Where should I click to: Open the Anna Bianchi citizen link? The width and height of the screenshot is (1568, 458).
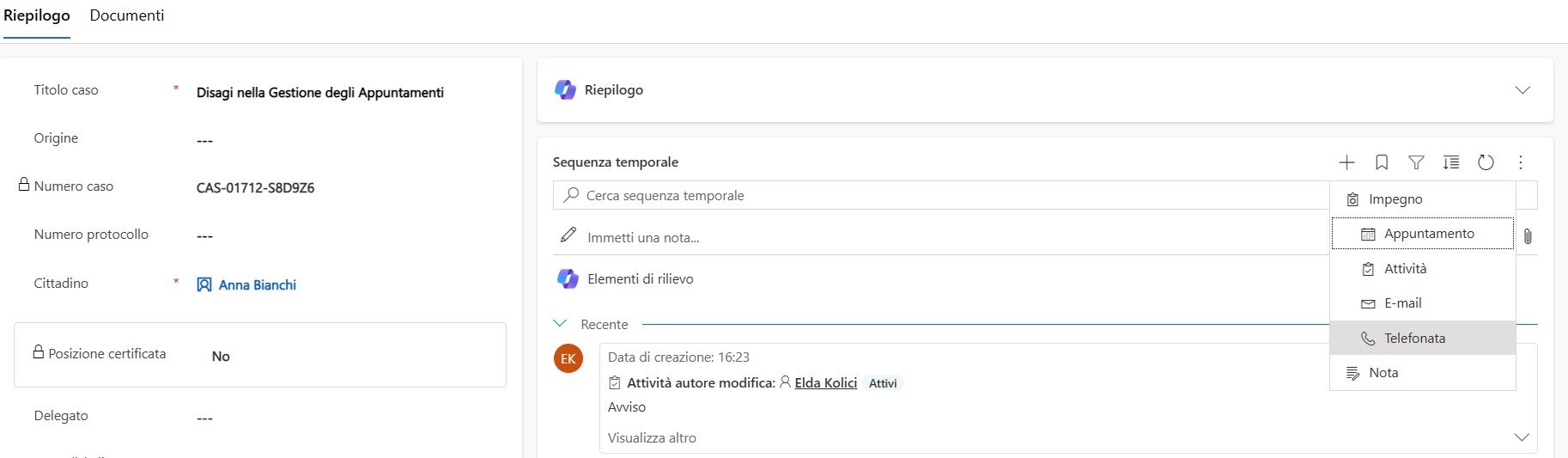(257, 284)
